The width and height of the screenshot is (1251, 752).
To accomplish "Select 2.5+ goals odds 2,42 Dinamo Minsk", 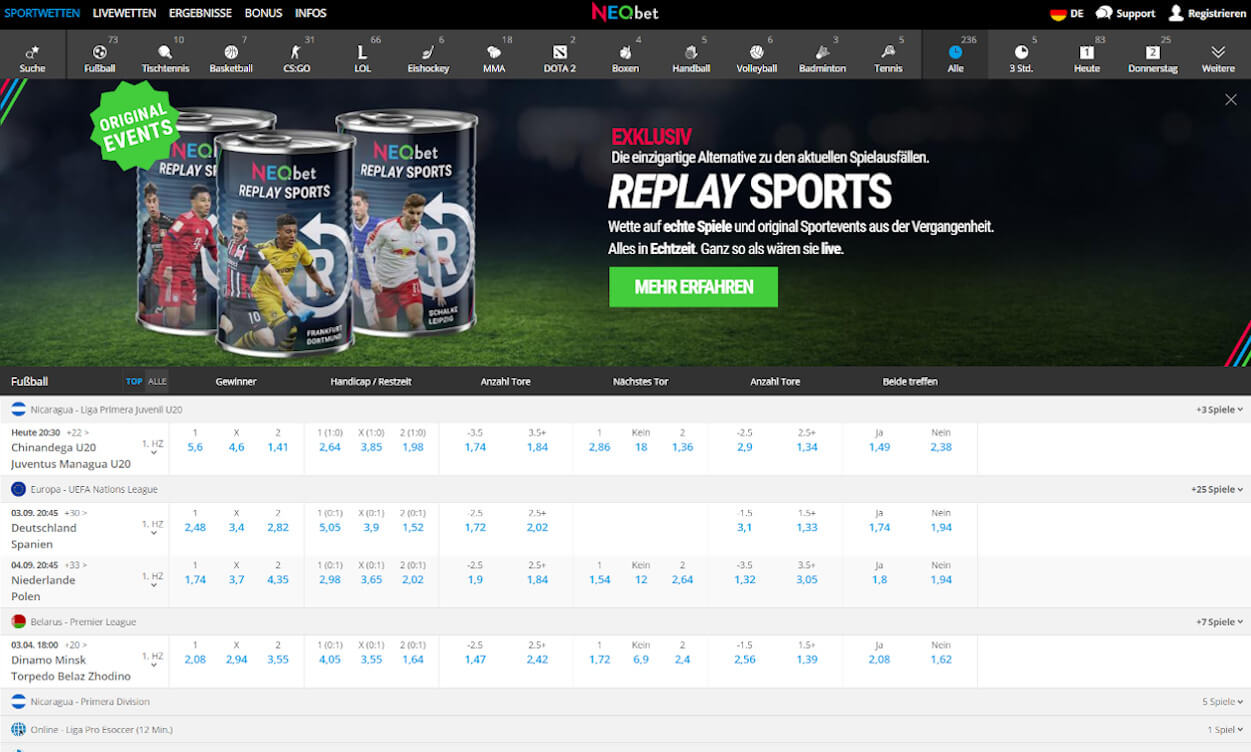I will [x=537, y=660].
